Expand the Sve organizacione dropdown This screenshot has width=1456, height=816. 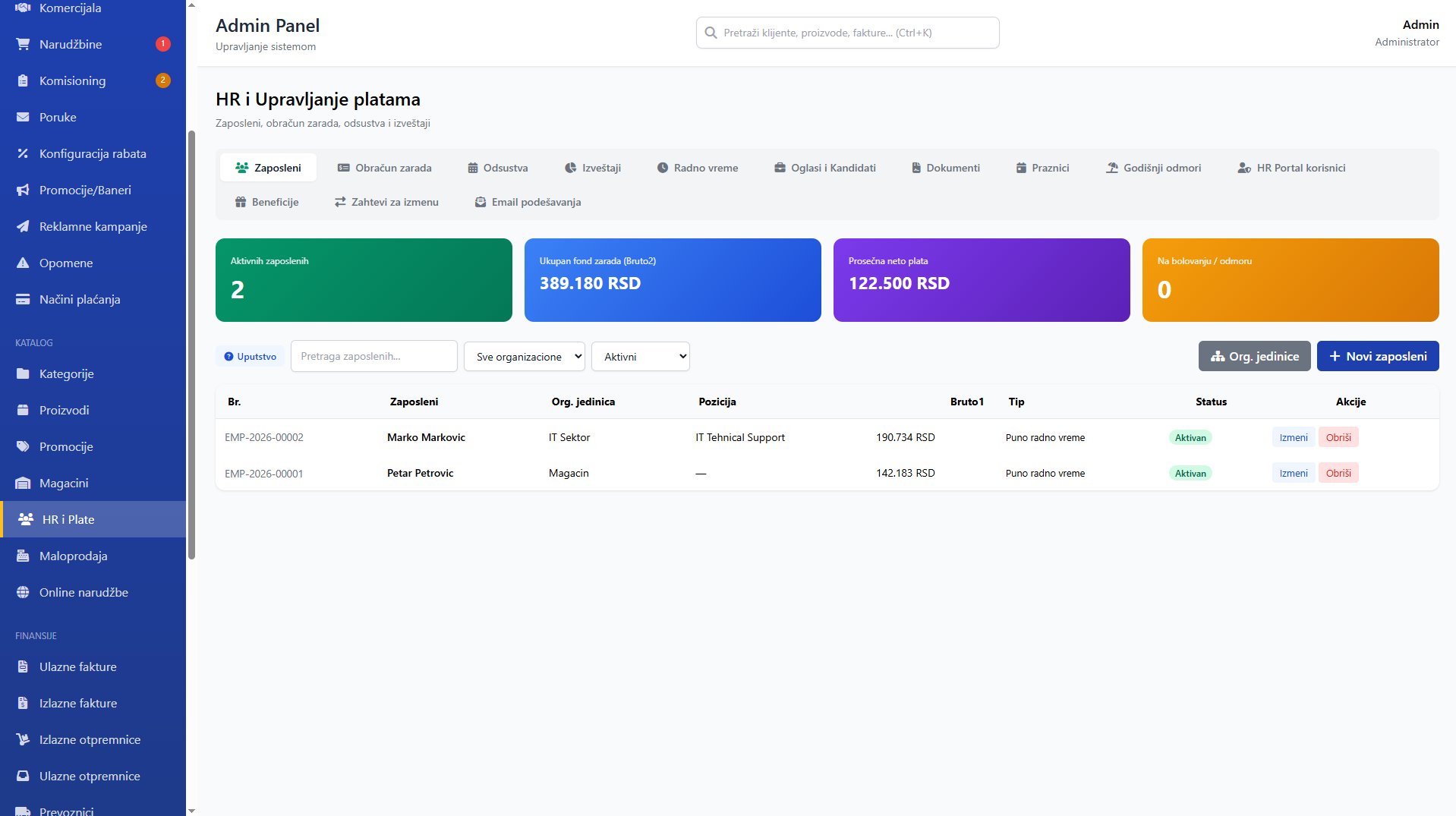tap(525, 357)
